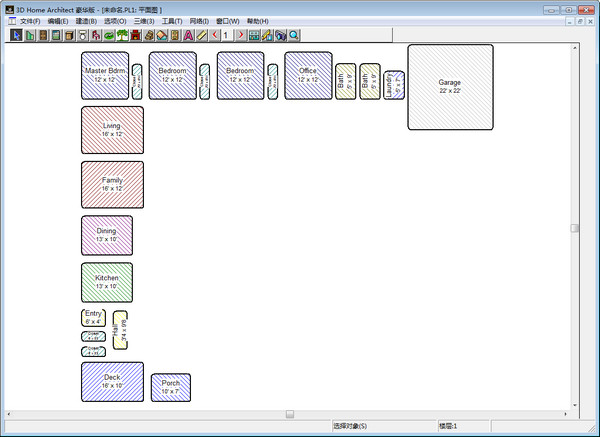Viewport: 600px width, 437px height.
Task: Expand the 三维(3) menu
Action: 144,21
